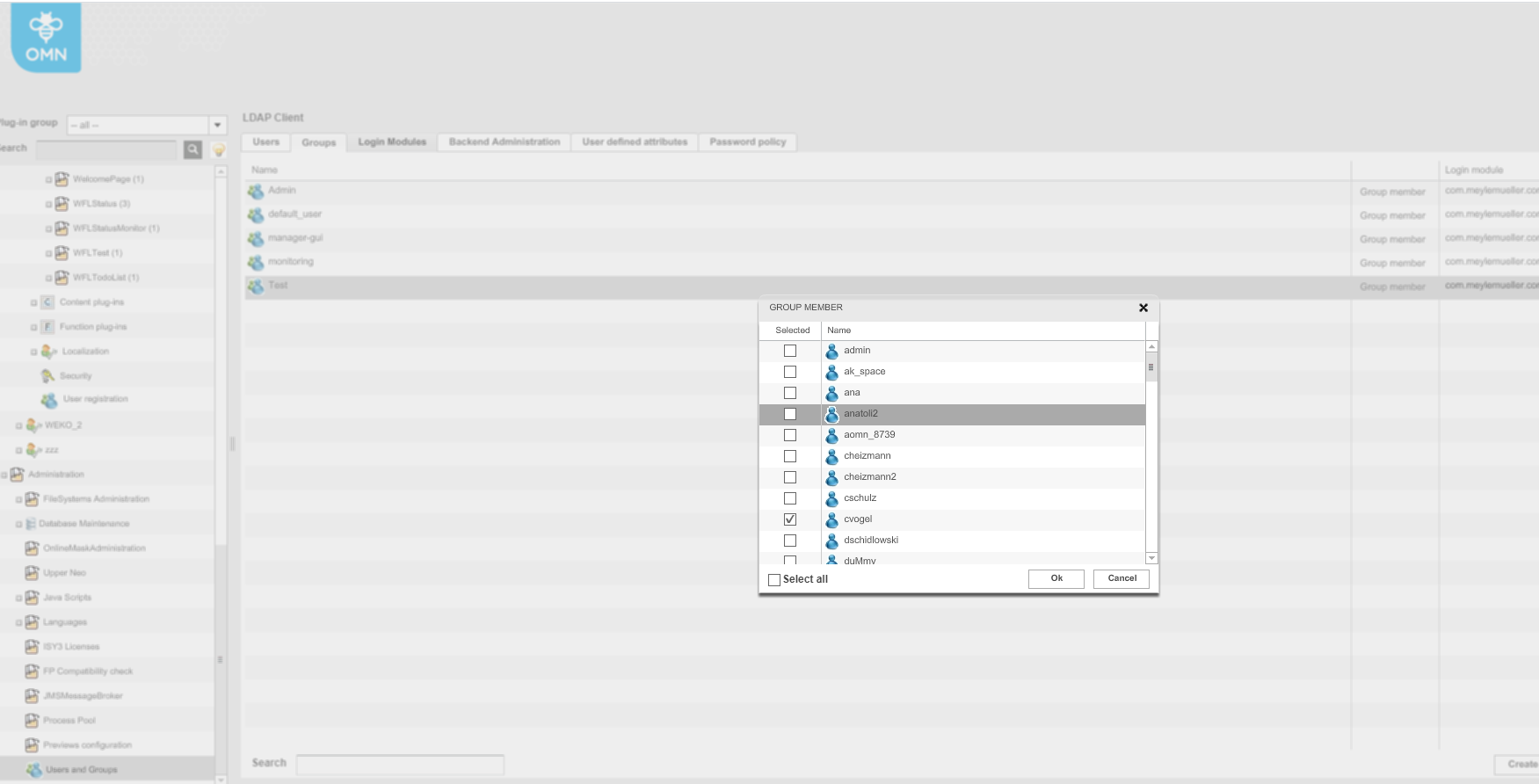Click the cschulz user icon
This screenshot has width=1539, height=784.
[x=831, y=498]
